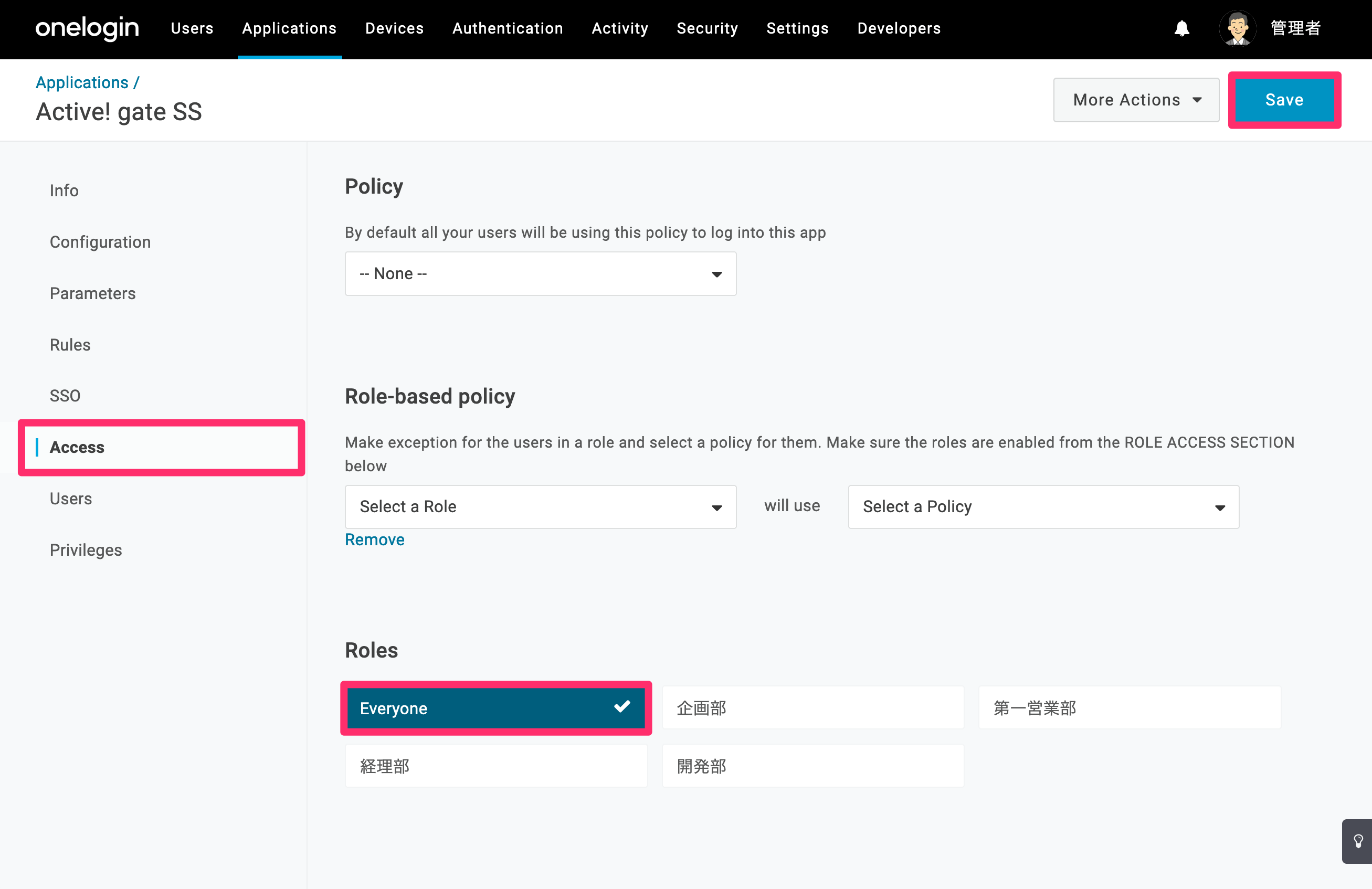1372x889 pixels.
Task: Click the OneLogin logo
Action: [x=87, y=28]
